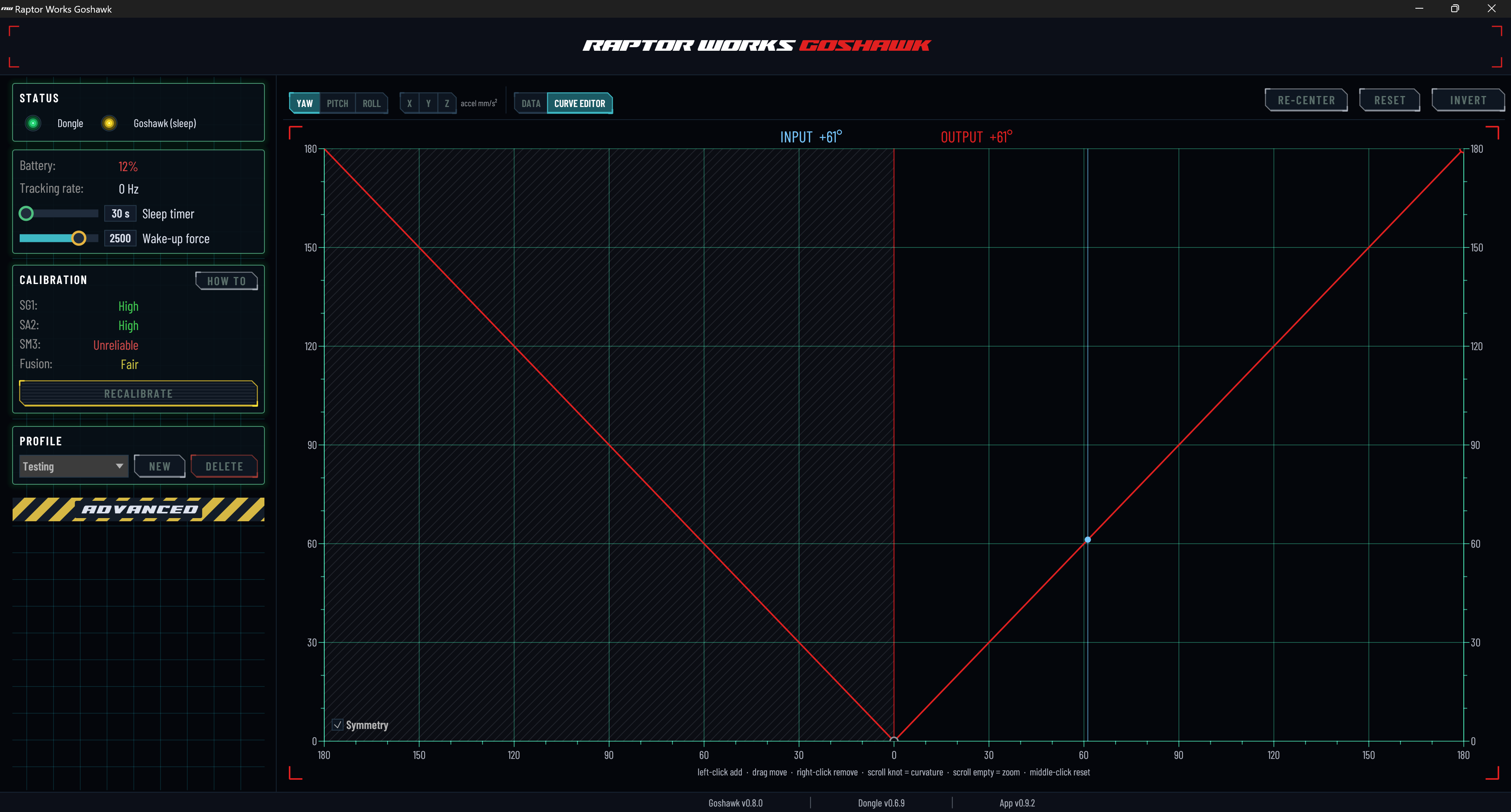The height and width of the screenshot is (812, 1511).
Task: Click the Wake-up force 2500 value field
Action: (x=120, y=238)
